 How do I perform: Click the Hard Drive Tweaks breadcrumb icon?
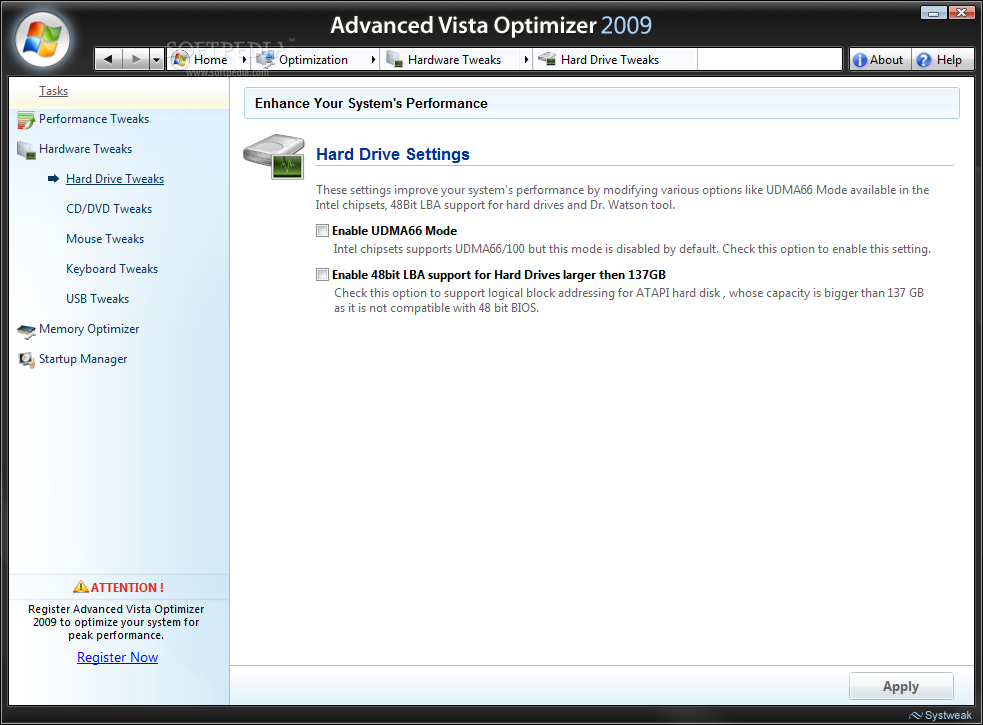pos(547,60)
